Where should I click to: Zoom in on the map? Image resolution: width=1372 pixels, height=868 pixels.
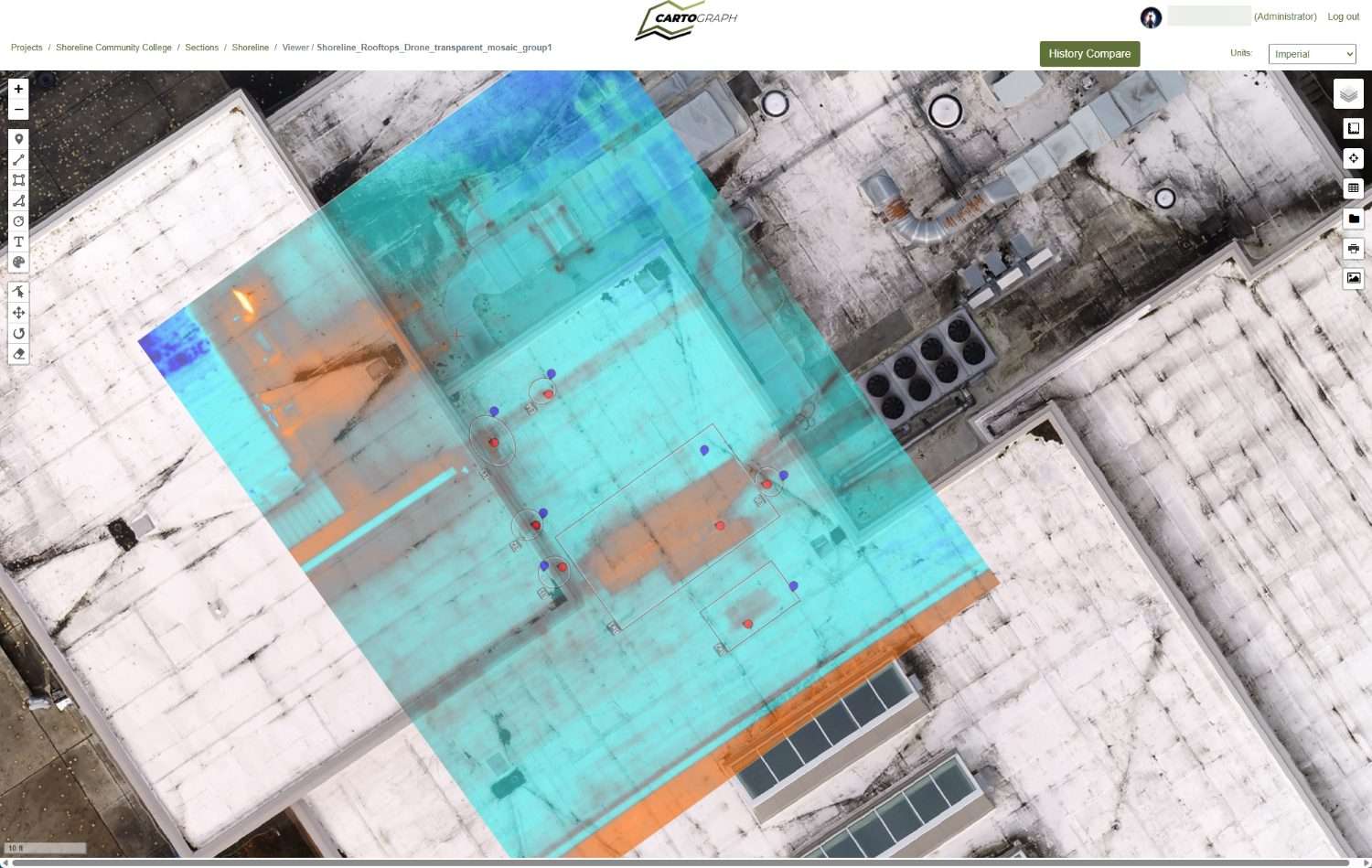(18, 89)
